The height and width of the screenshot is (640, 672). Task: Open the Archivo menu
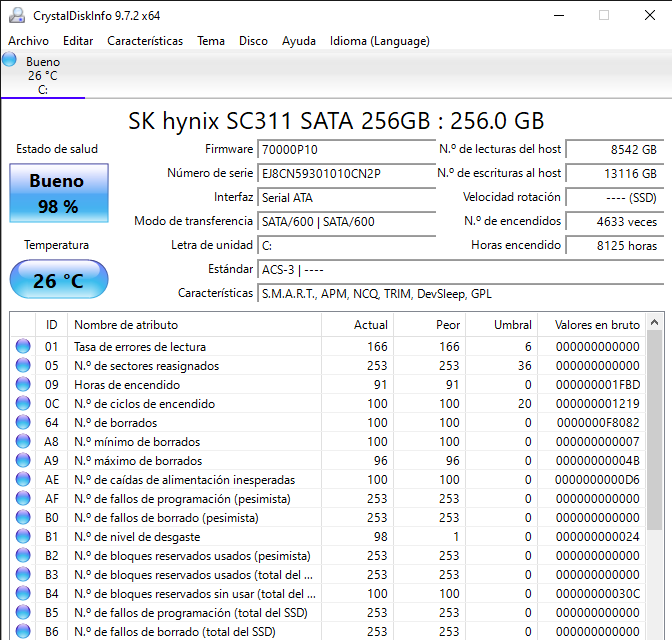click(x=28, y=41)
